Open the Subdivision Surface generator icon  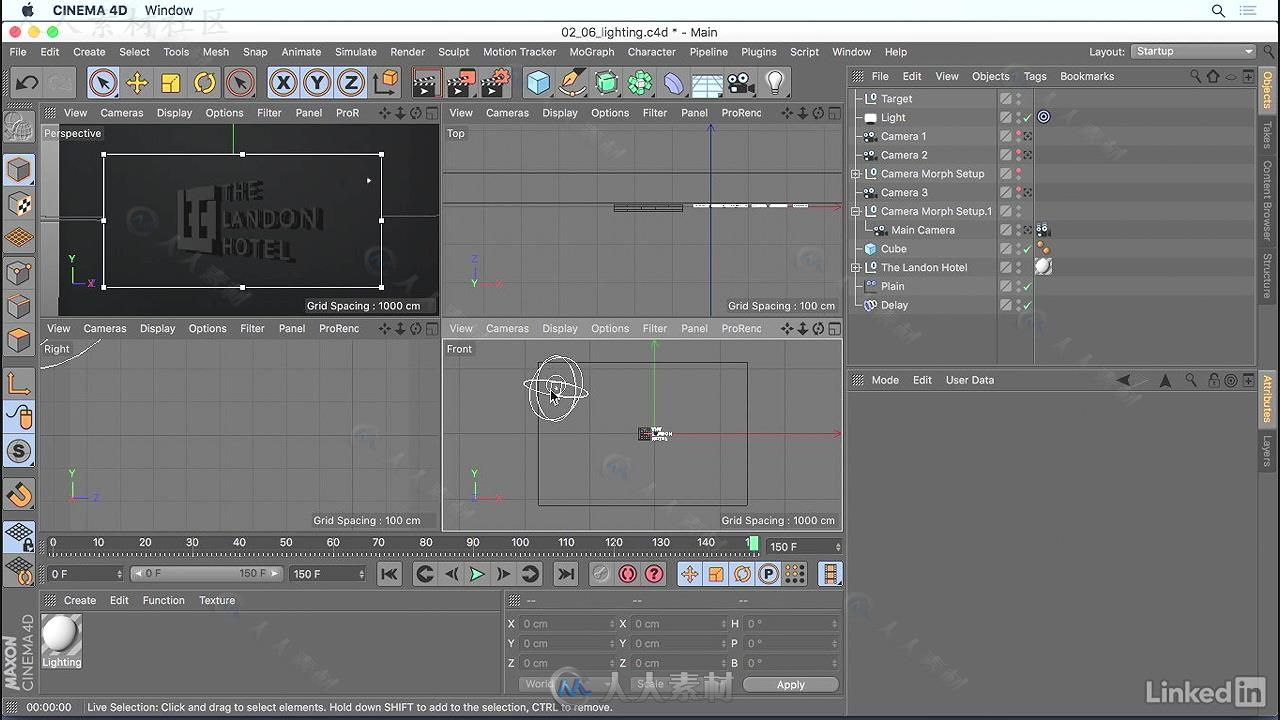(x=606, y=82)
